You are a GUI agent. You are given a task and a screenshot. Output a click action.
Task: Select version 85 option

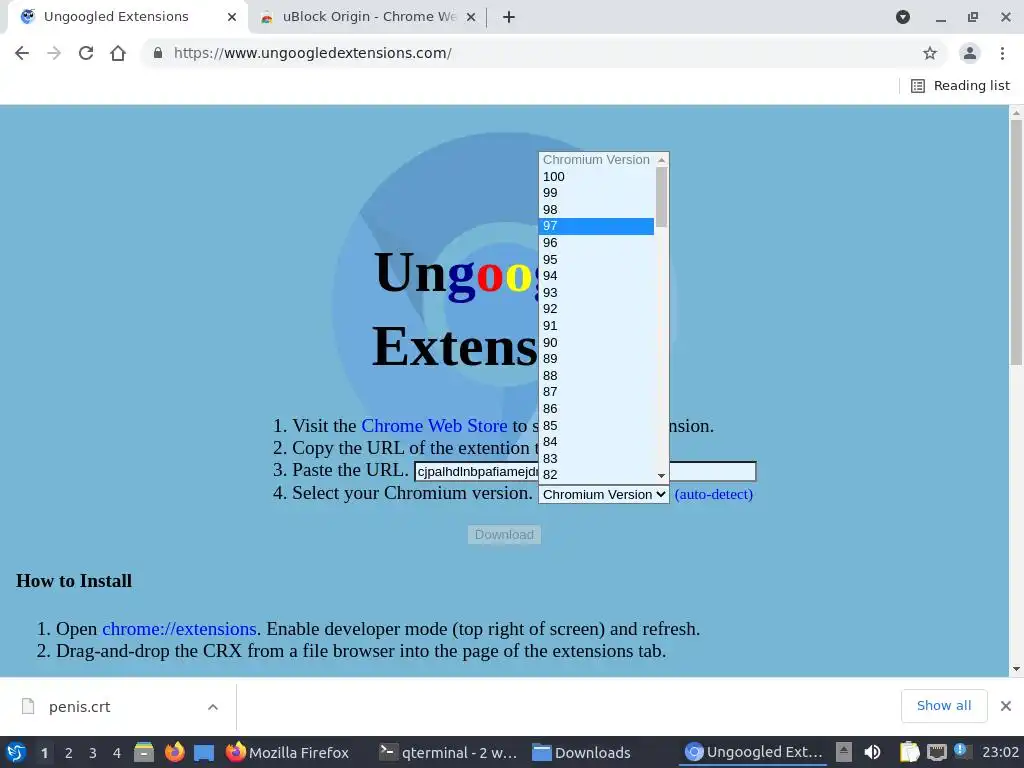(x=596, y=425)
